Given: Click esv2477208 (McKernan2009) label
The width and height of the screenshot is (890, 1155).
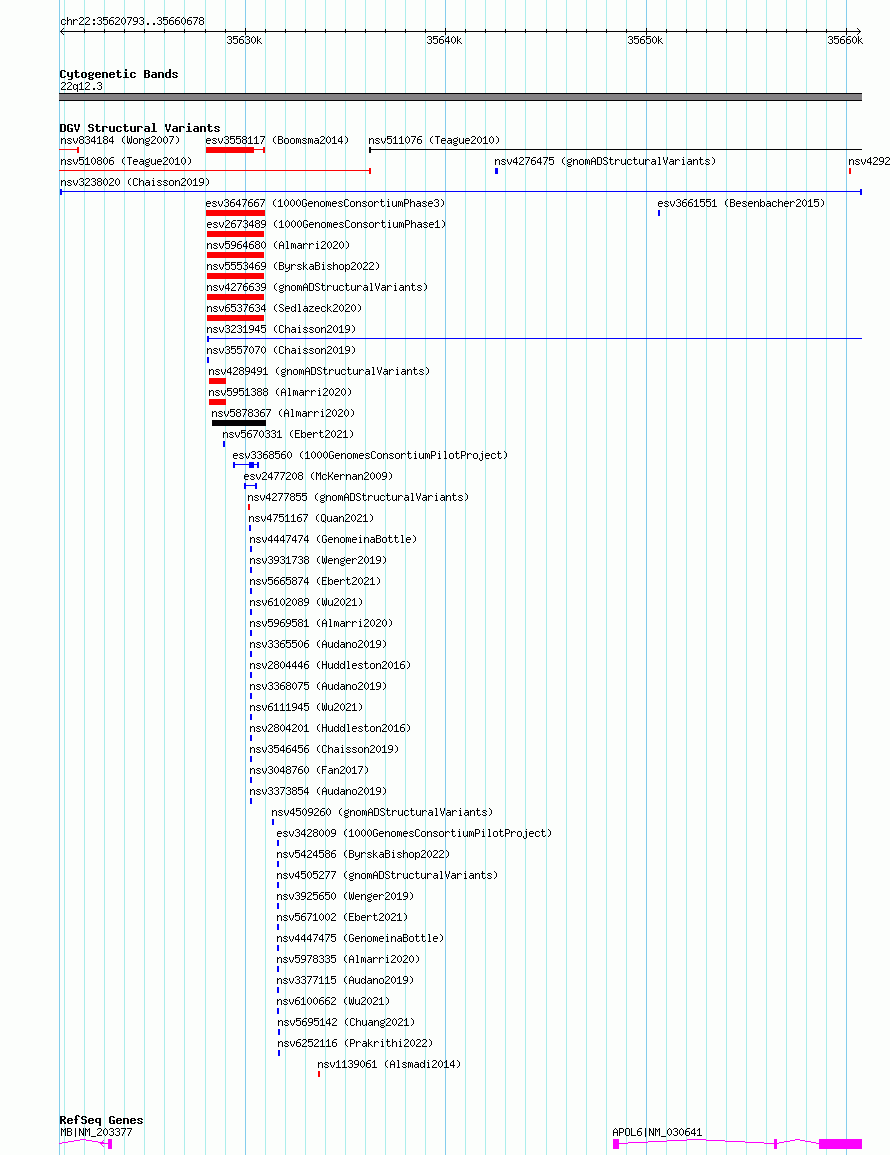Looking at the screenshot, I should (318, 477).
